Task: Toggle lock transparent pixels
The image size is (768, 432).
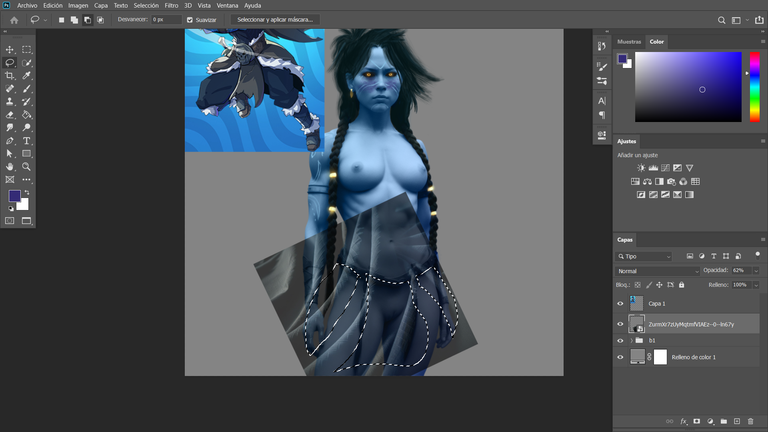Action: pyautogui.click(x=637, y=285)
